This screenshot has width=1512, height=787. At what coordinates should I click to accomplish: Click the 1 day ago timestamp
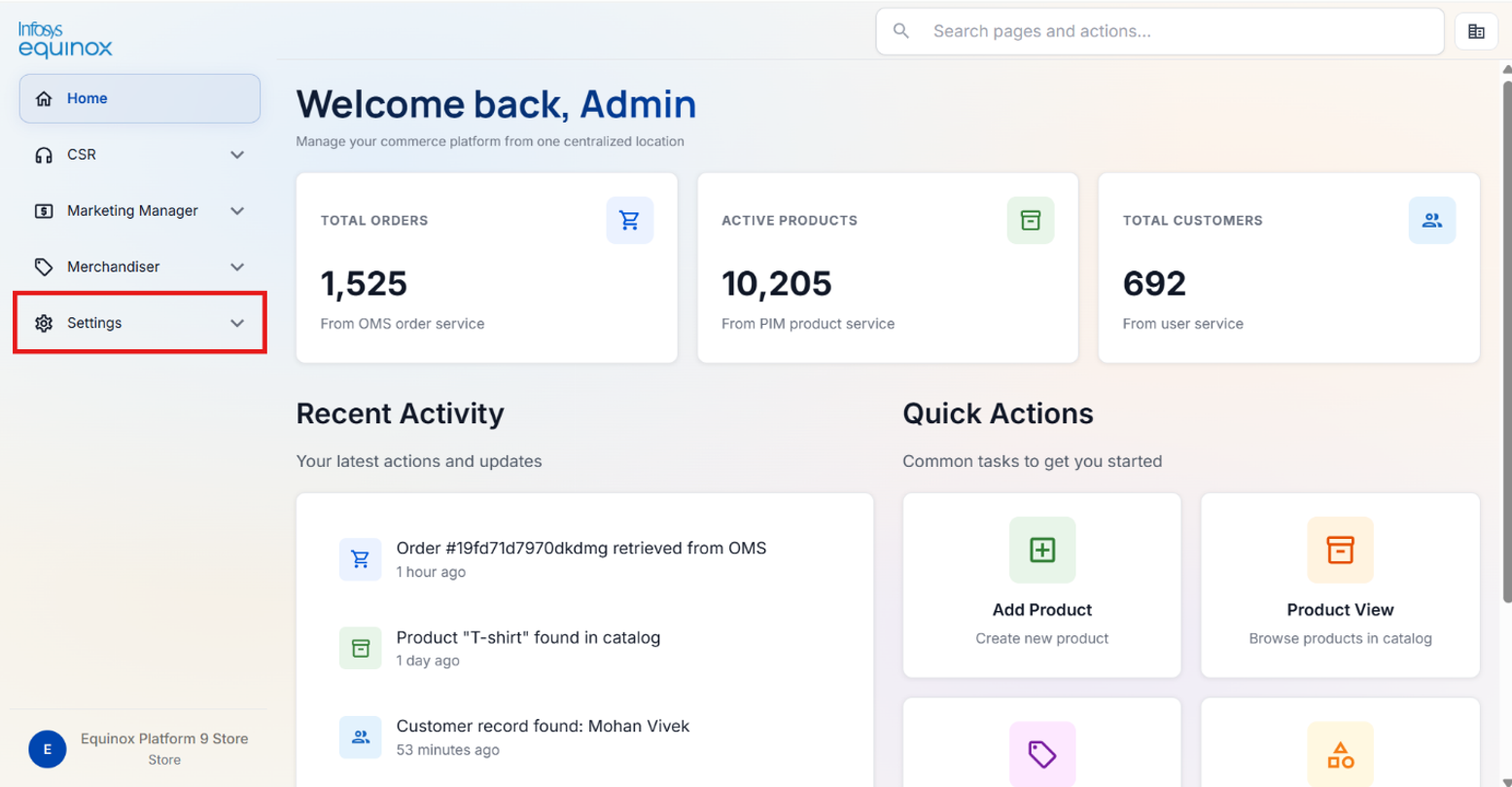(428, 661)
